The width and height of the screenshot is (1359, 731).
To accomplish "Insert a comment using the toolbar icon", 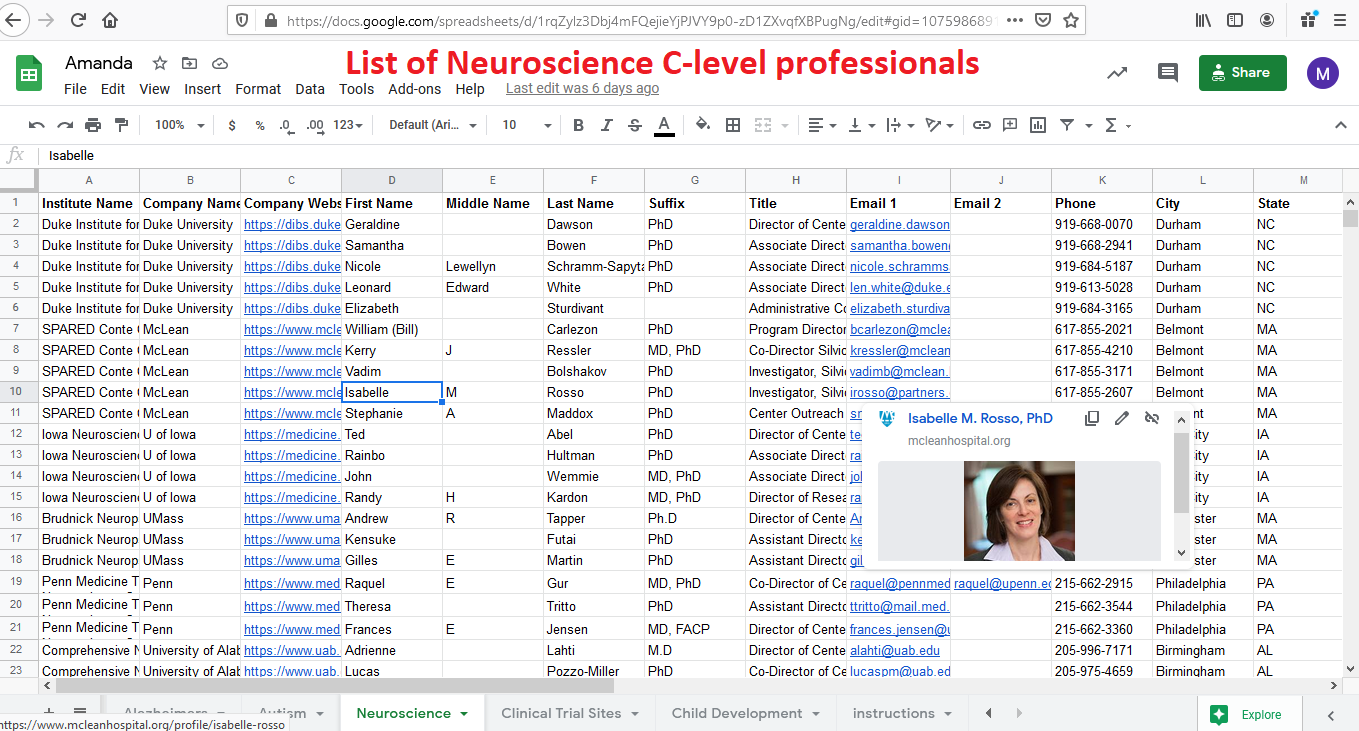I will click(x=1010, y=125).
